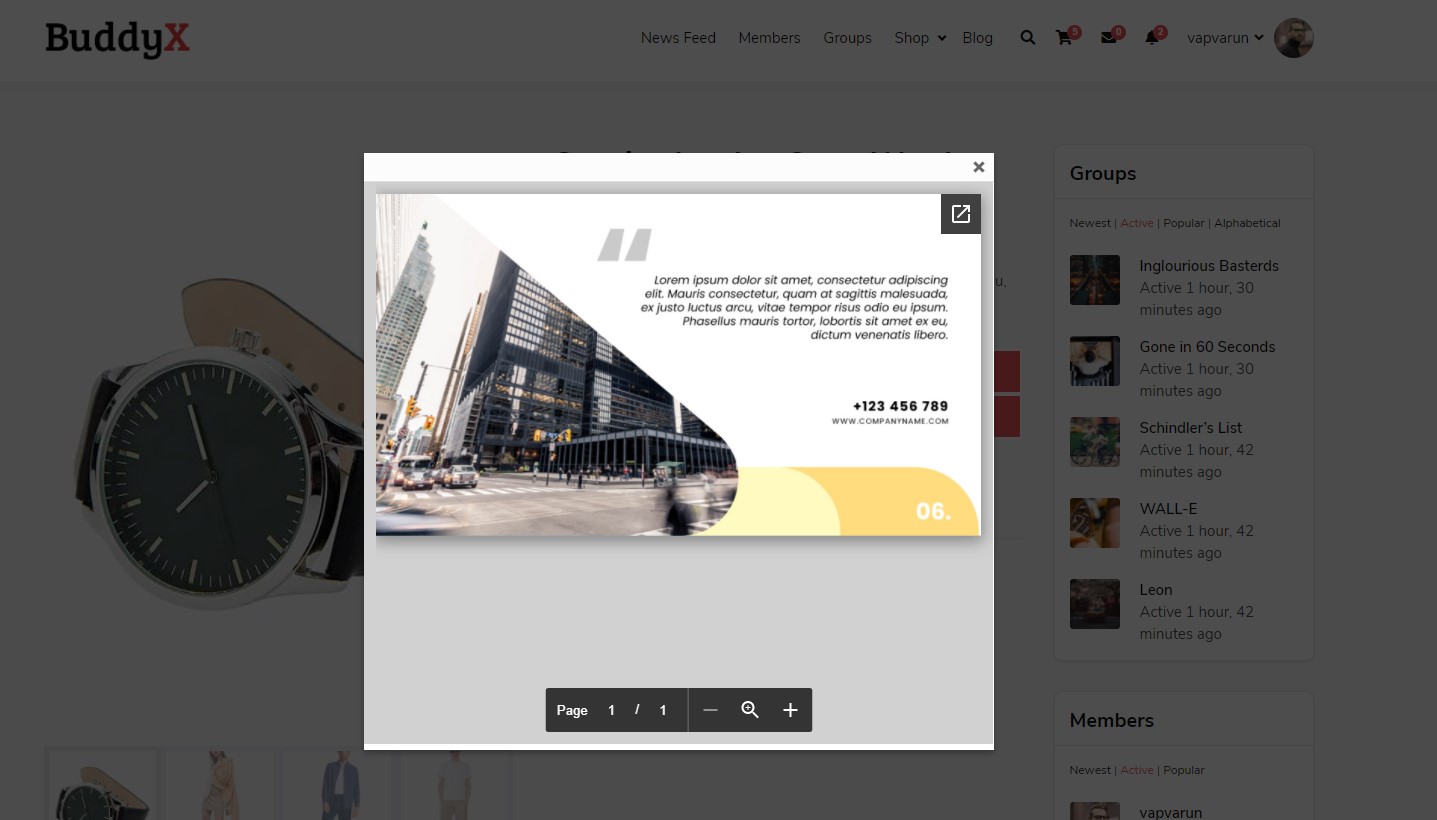This screenshot has width=1437, height=820.
Task: Click the WALL-E group avatar
Action: click(1094, 523)
